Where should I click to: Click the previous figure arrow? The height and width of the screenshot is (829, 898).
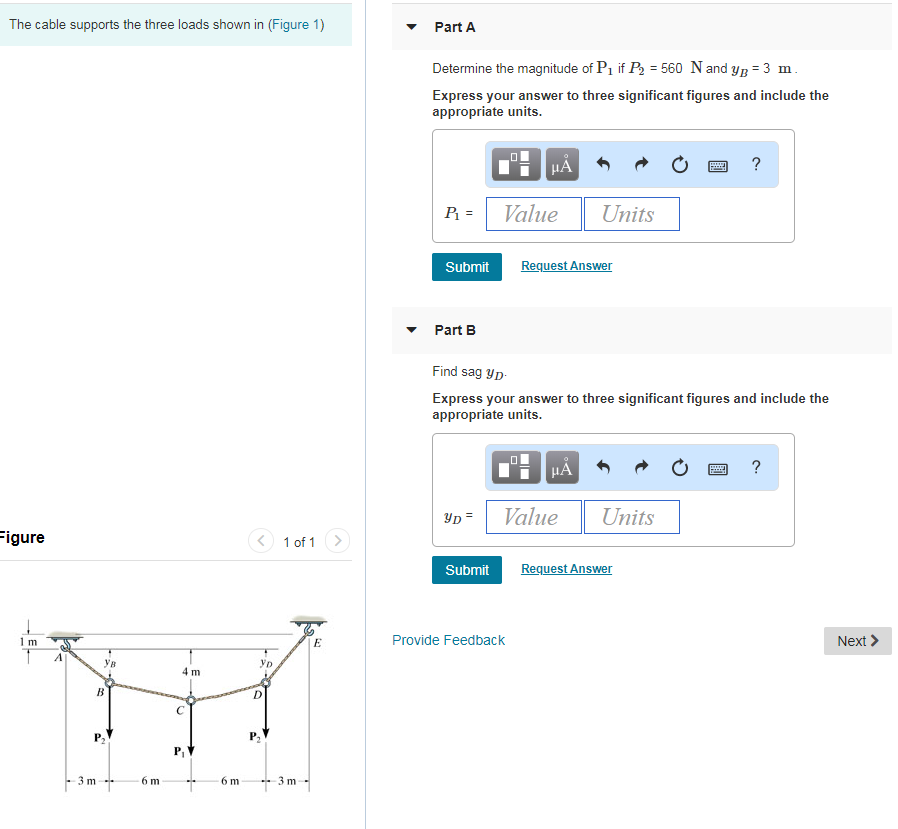coord(260,541)
